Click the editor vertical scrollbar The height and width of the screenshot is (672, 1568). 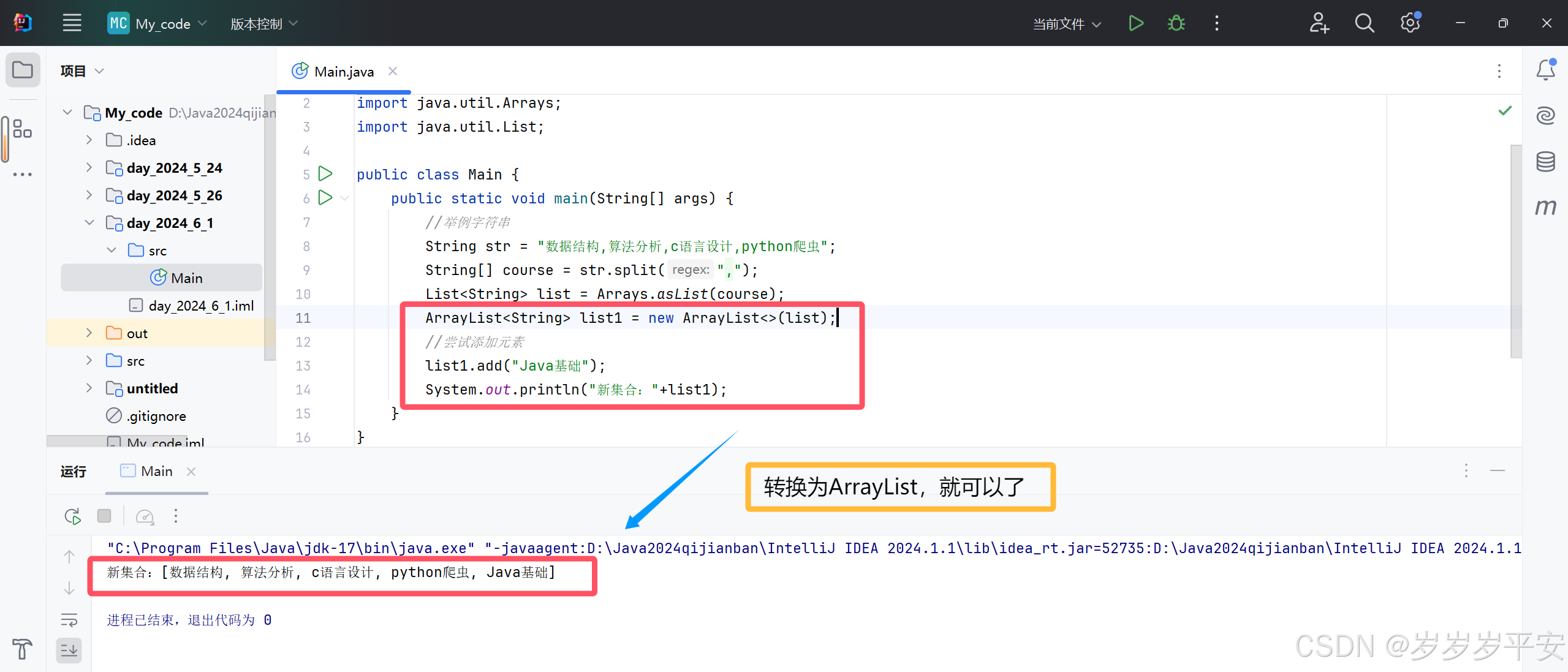point(1516,251)
